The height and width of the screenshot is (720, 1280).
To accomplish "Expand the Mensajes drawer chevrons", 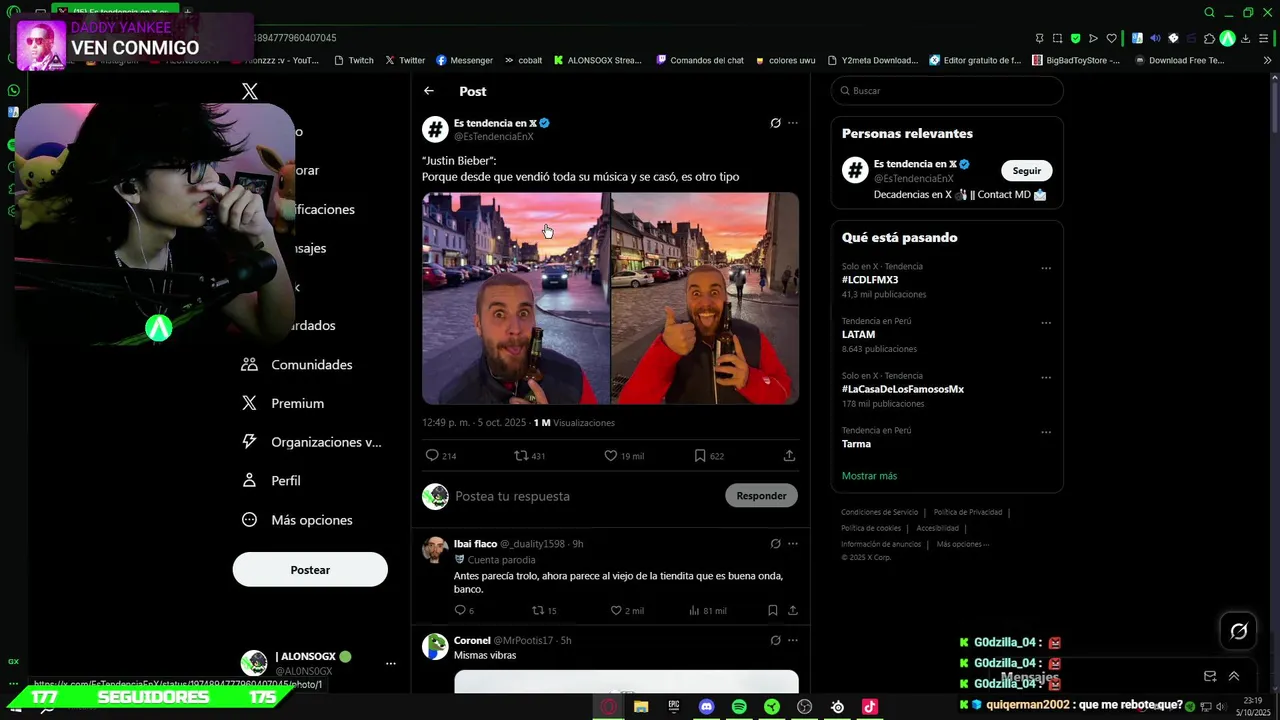I will click(1234, 677).
